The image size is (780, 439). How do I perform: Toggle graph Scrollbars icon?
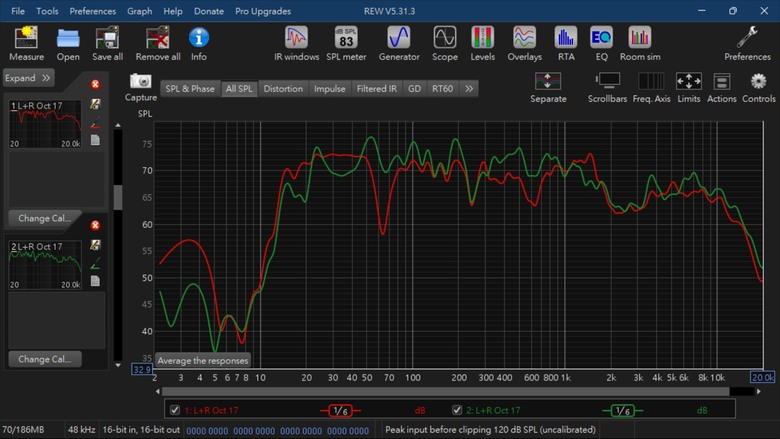click(607, 81)
